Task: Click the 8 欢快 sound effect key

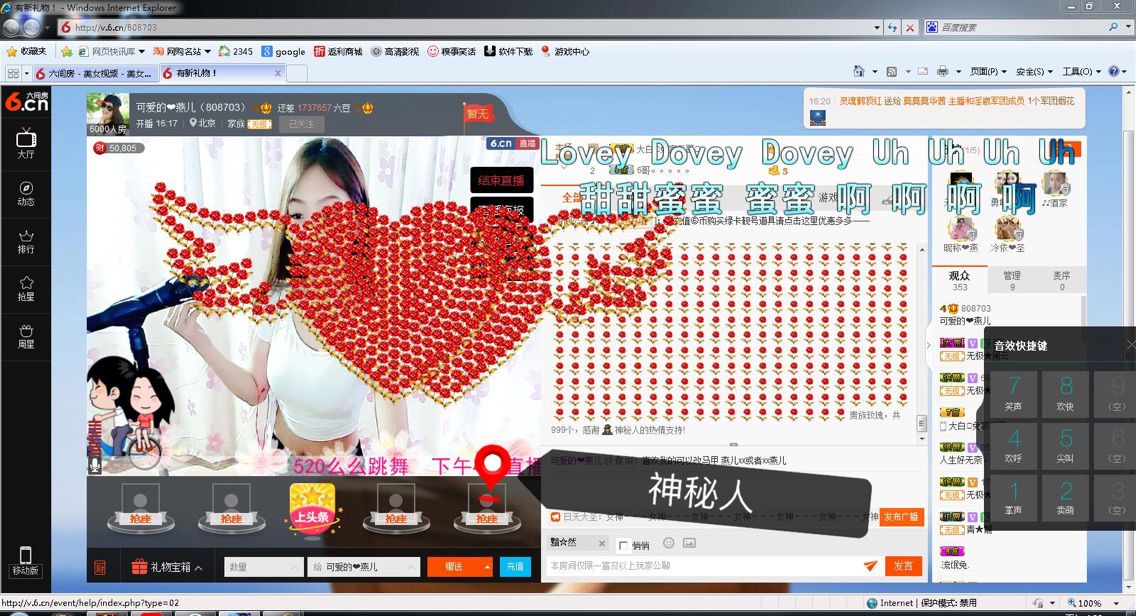Action: [1065, 394]
